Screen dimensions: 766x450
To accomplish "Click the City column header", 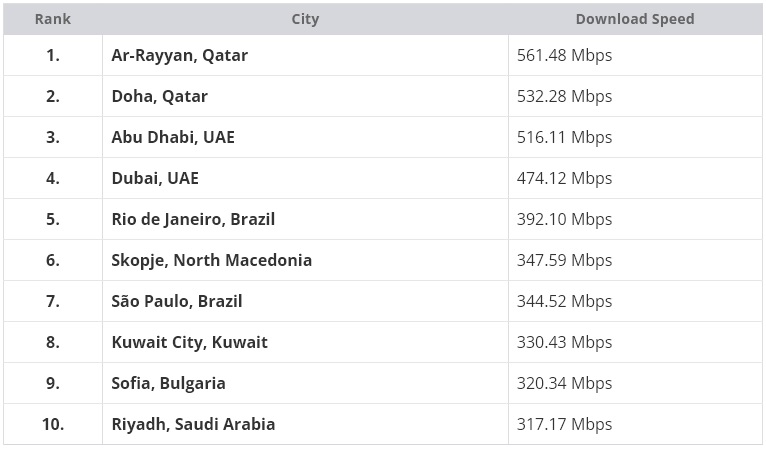I will coord(305,19).
